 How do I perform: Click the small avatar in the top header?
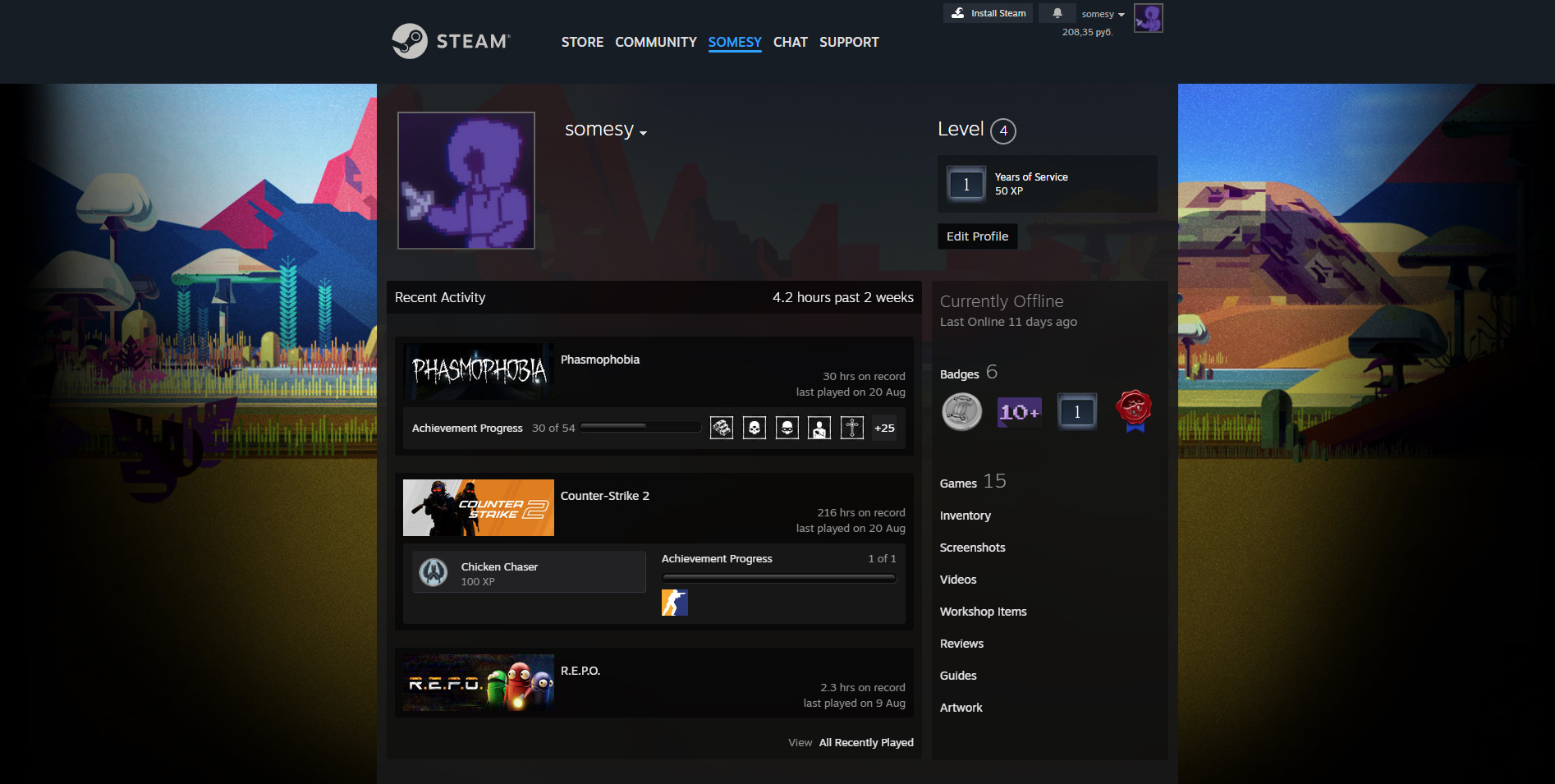point(1148,18)
